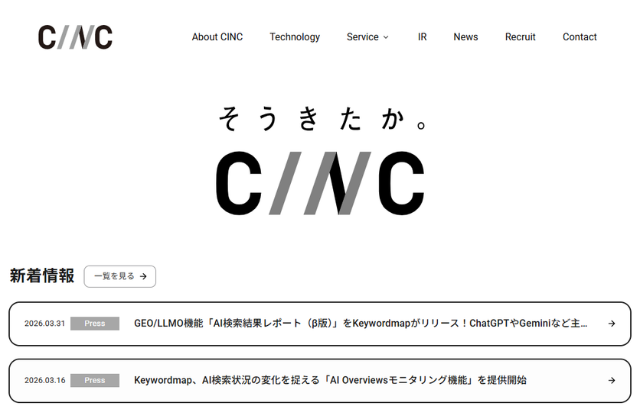Viewport: 640px width, 420px height.
Task: Click the date 2026.03.16
Action: pyautogui.click(x=44, y=380)
